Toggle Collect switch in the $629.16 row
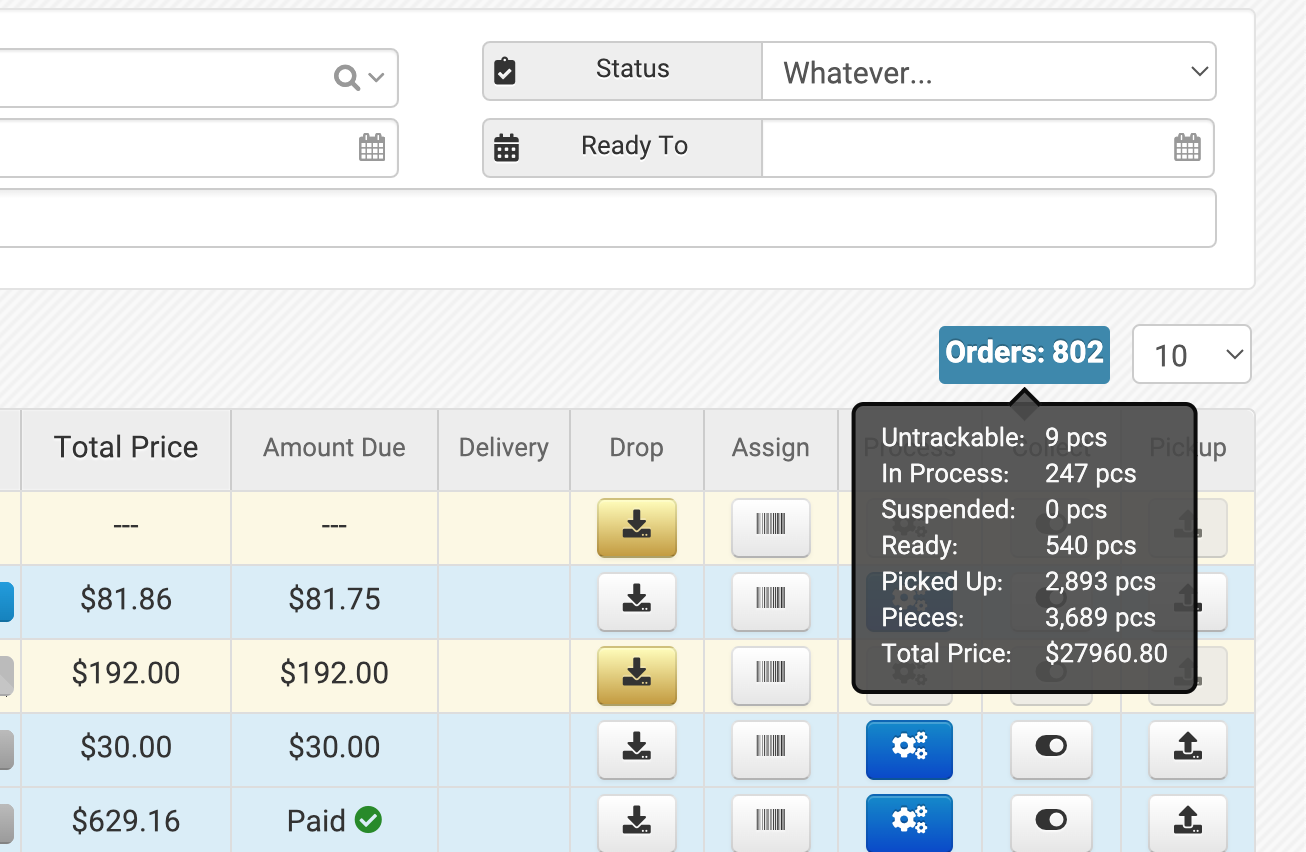The height and width of the screenshot is (852, 1306). 1051,823
